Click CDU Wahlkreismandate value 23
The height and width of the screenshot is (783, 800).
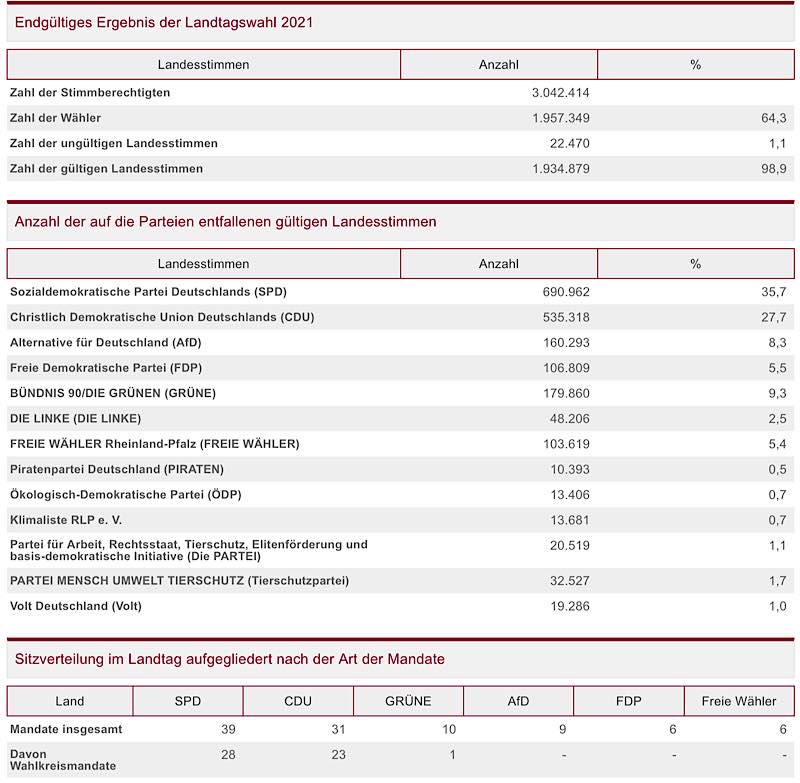pos(338,755)
